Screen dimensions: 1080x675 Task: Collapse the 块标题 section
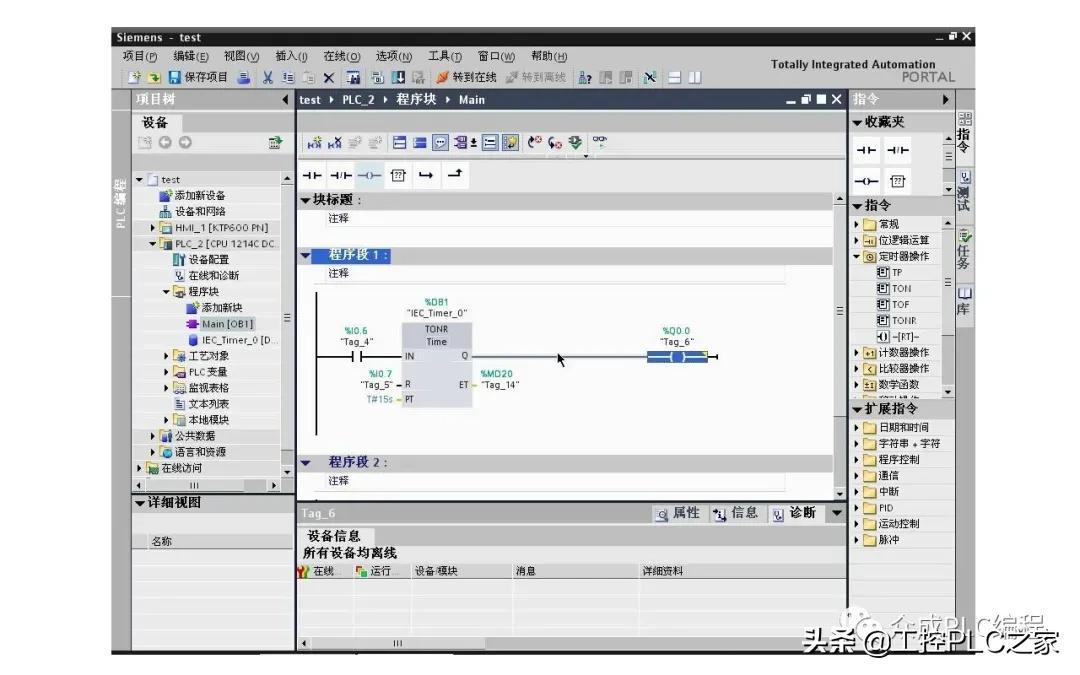coord(305,200)
